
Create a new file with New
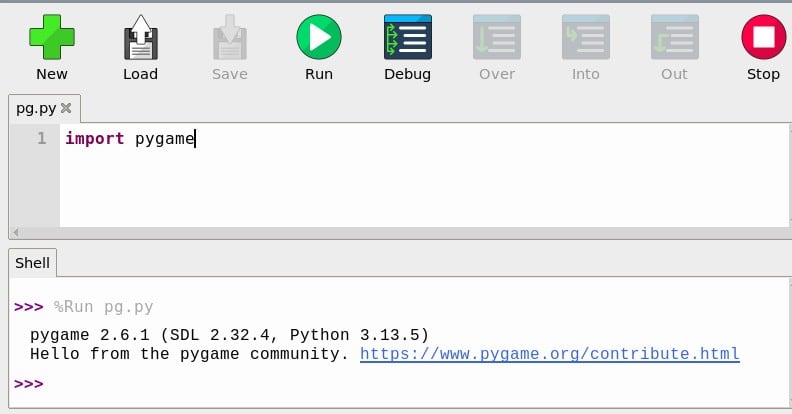point(52,37)
